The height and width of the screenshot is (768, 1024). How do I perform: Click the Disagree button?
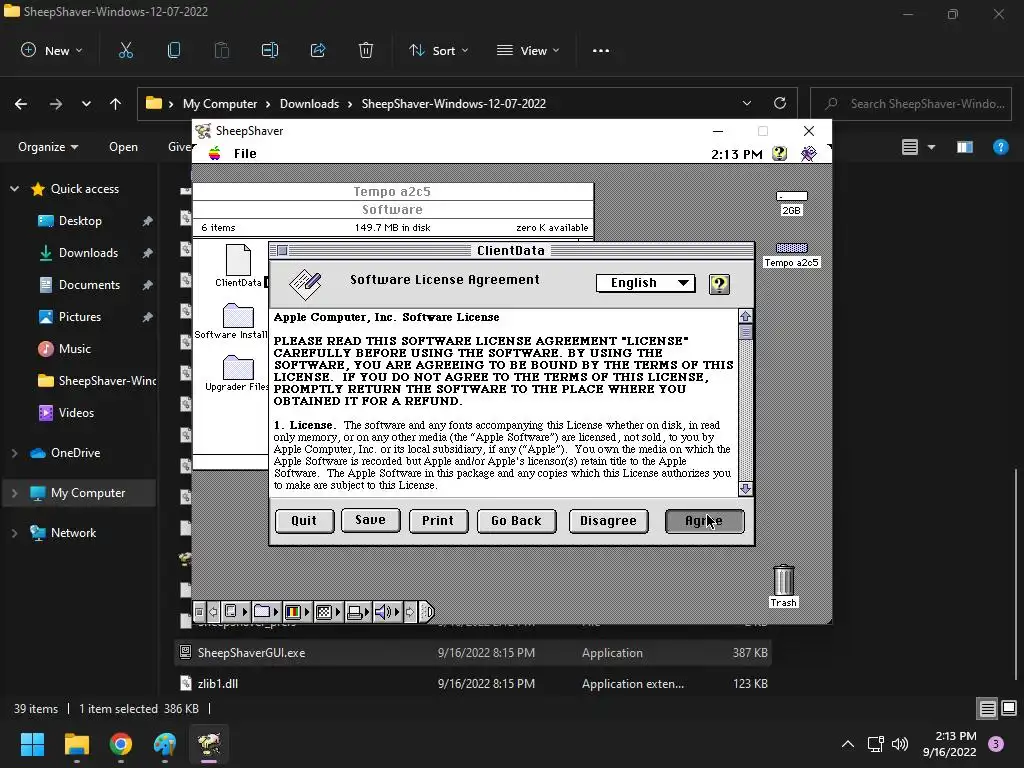608,520
